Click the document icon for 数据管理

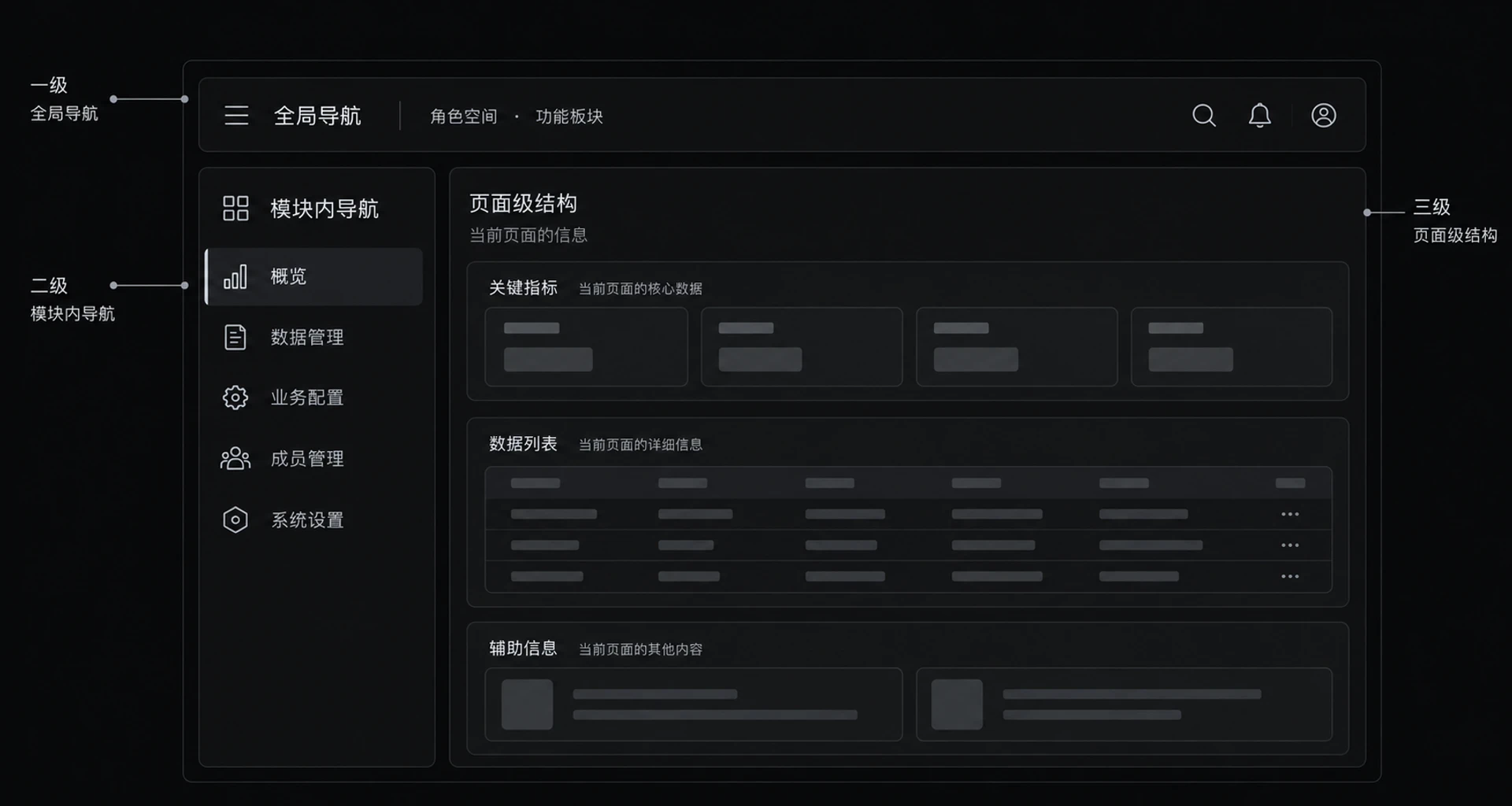[x=235, y=337]
